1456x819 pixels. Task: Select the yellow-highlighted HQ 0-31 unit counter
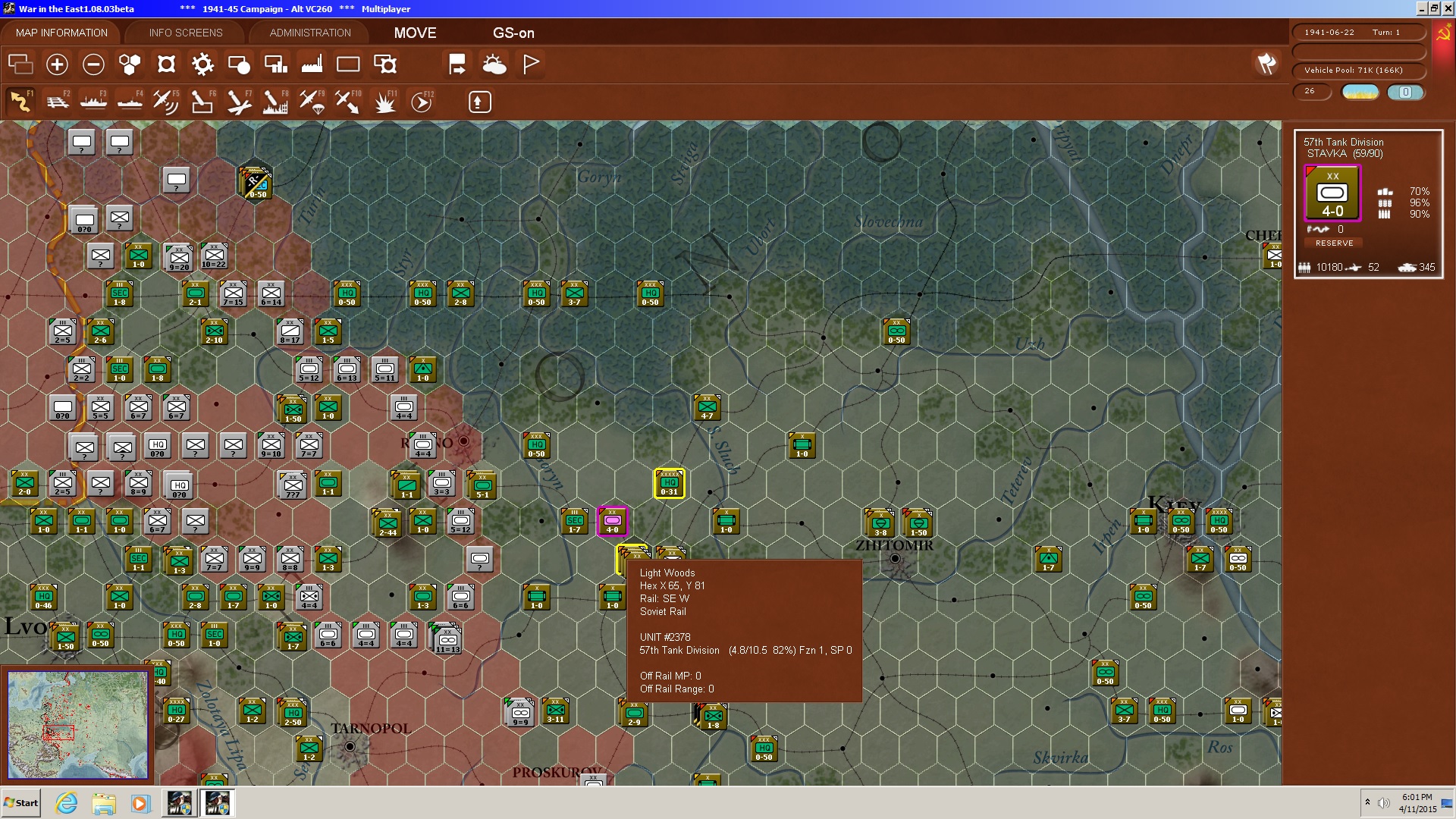coord(669,483)
